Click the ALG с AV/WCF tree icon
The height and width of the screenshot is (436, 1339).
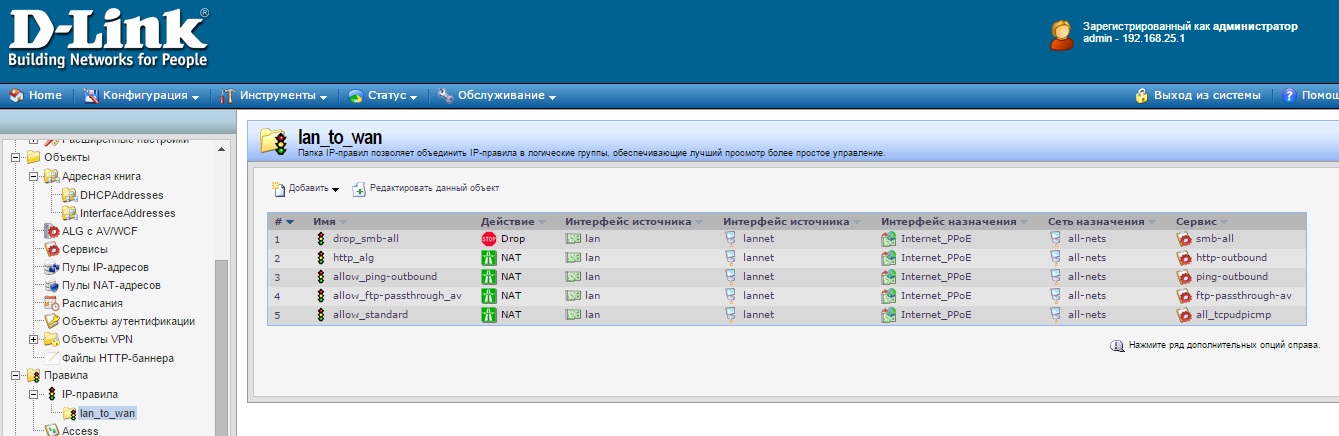click(51, 231)
